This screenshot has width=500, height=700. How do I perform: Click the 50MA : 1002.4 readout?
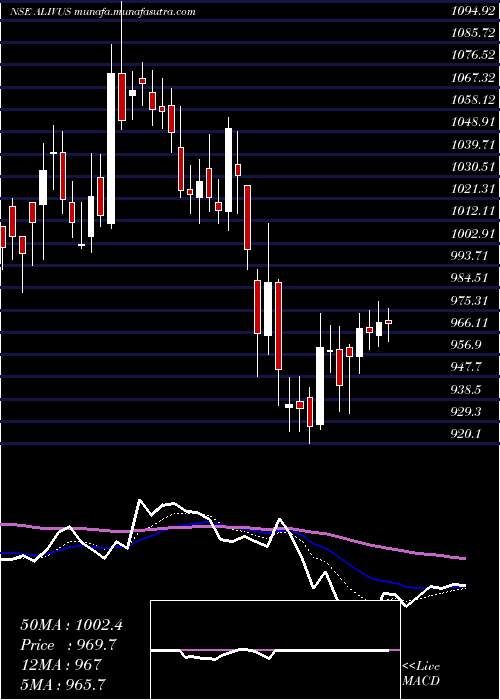(71, 625)
